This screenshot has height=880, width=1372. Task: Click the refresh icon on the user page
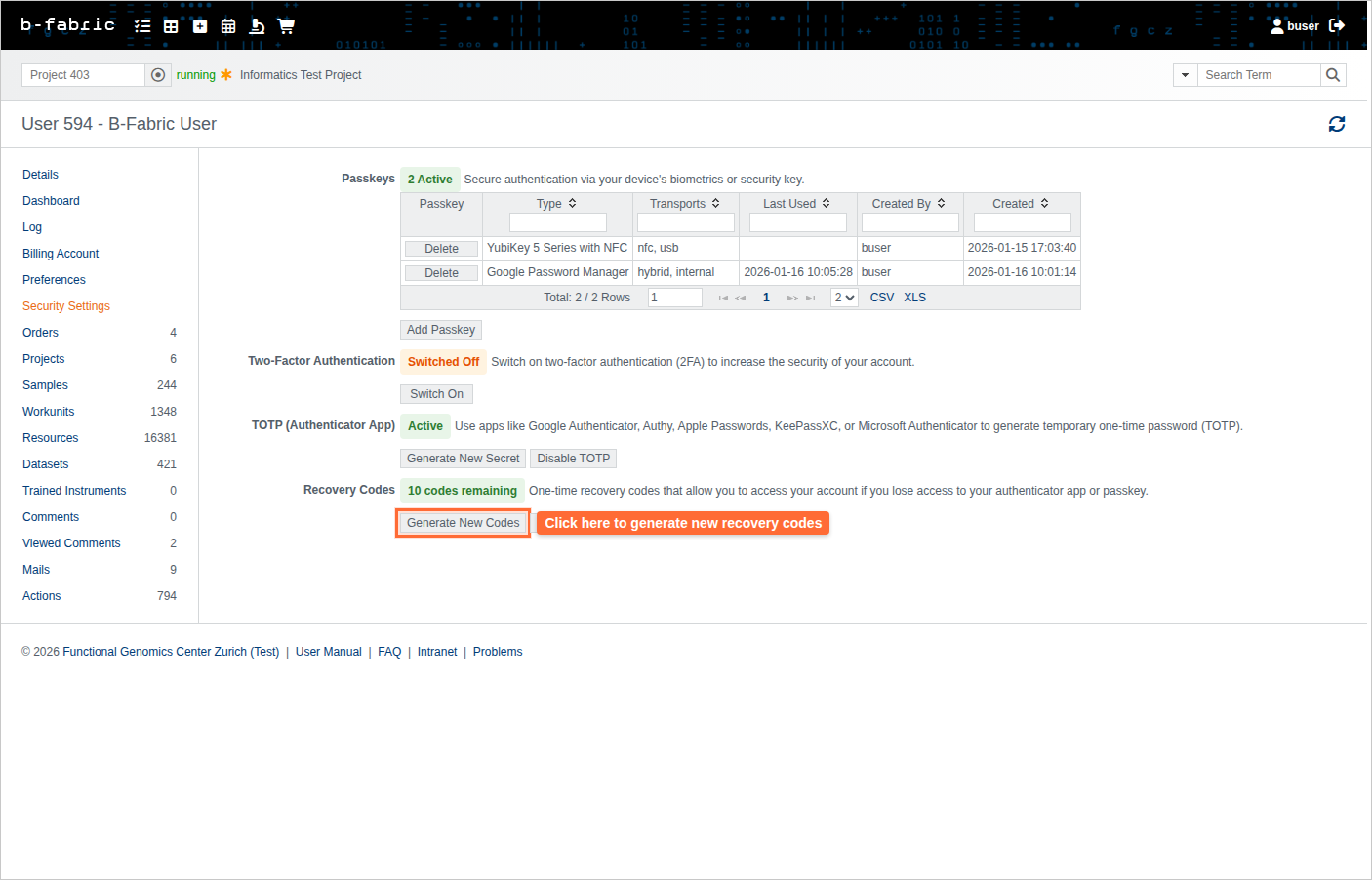1336,124
